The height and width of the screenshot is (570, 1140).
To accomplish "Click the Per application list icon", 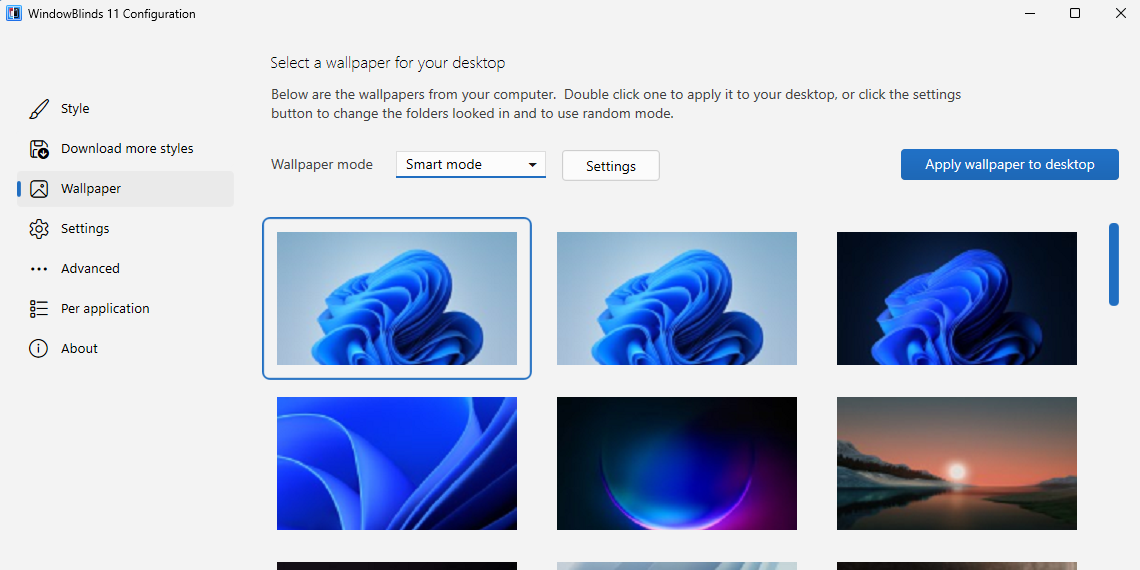I will [39, 309].
